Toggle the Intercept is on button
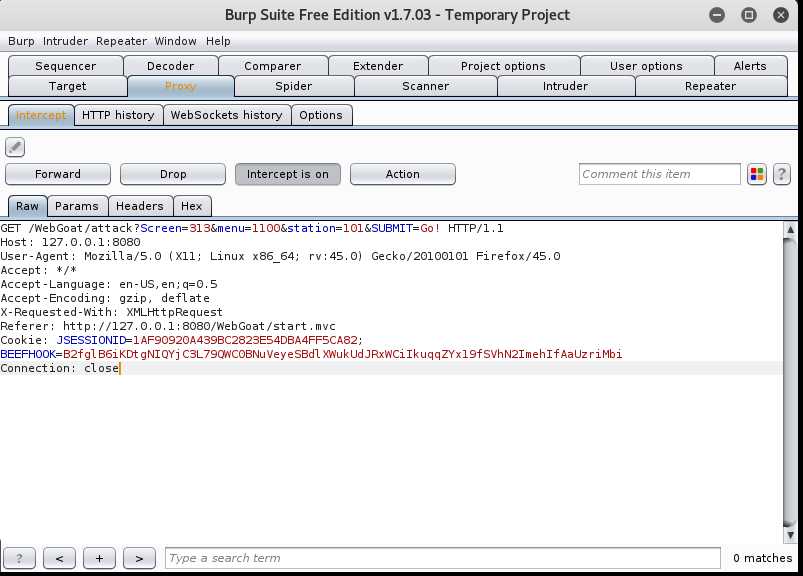 (x=288, y=174)
